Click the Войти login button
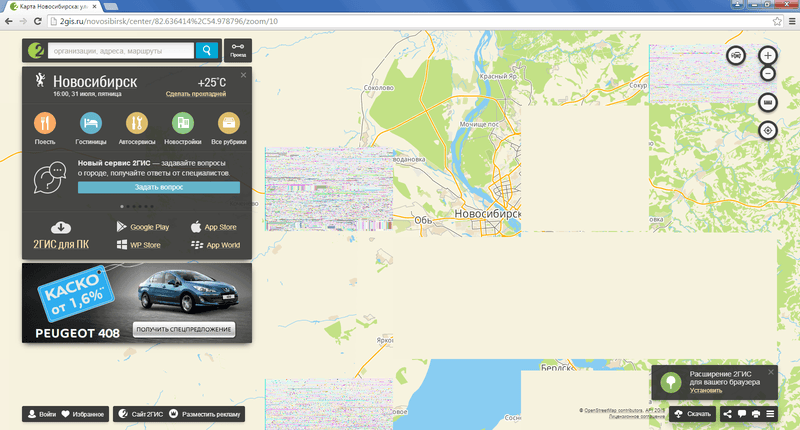Viewport: 800px width, 430px height. coord(40,413)
